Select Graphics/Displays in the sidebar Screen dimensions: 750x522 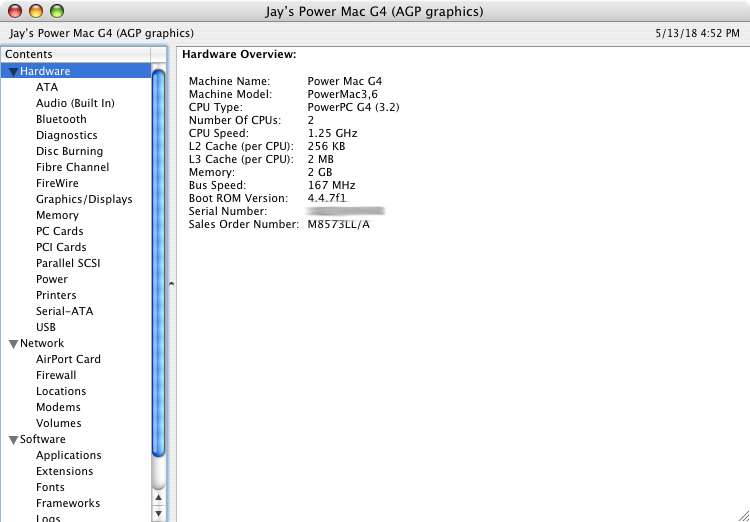coord(84,199)
